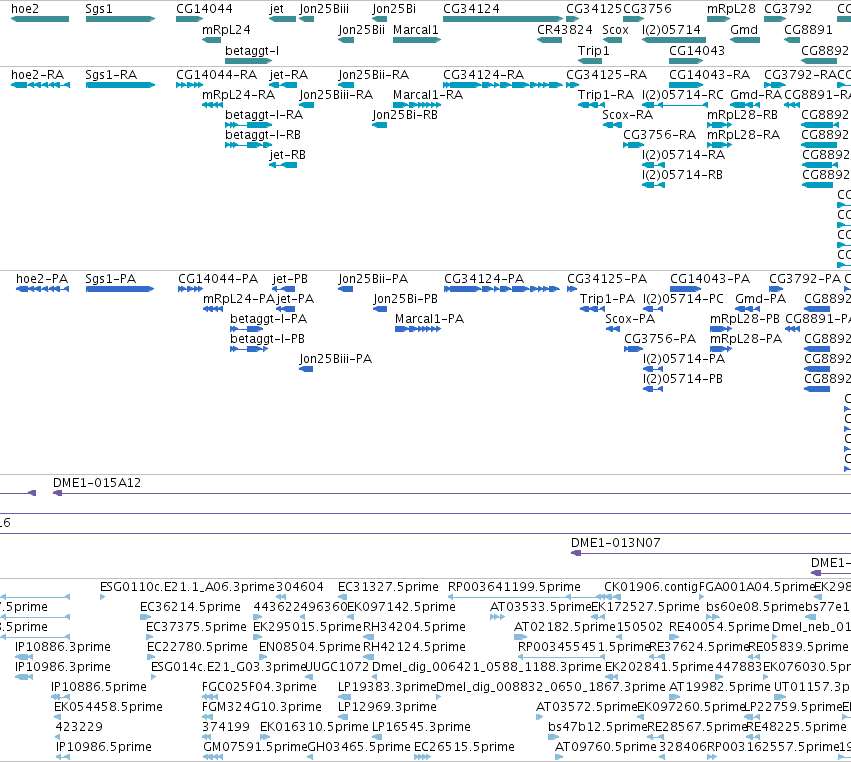
Task: Select the Sgs1-RA transcript label
Action: 111,75
